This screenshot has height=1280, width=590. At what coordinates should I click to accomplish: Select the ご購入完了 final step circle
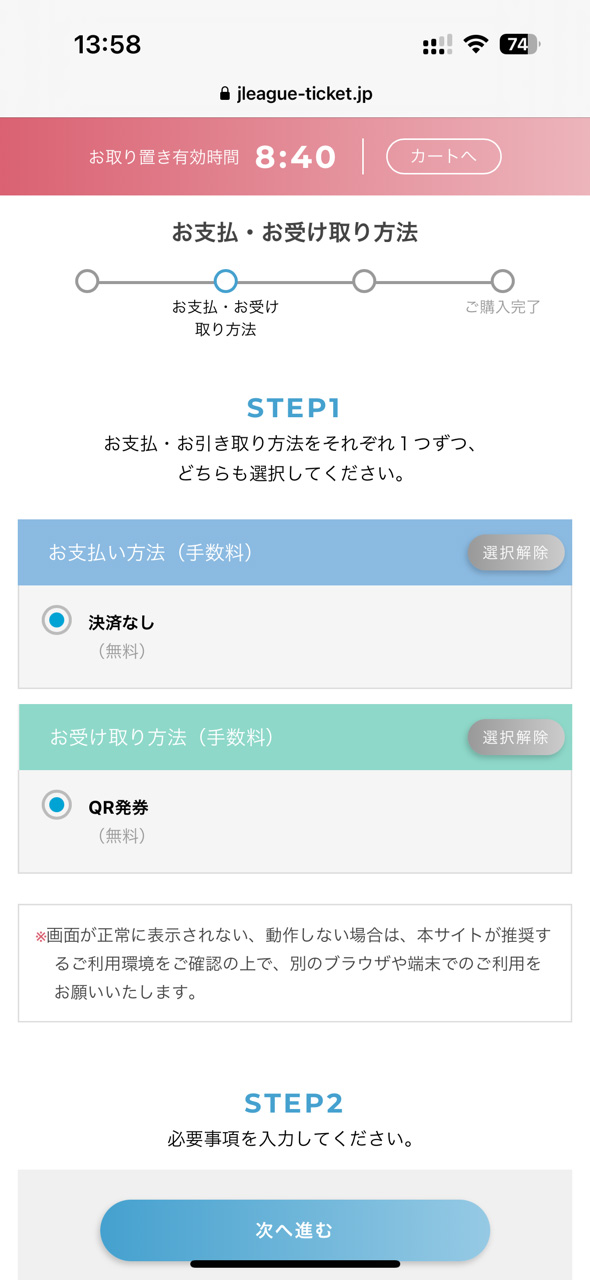pyautogui.click(x=503, y=281)
